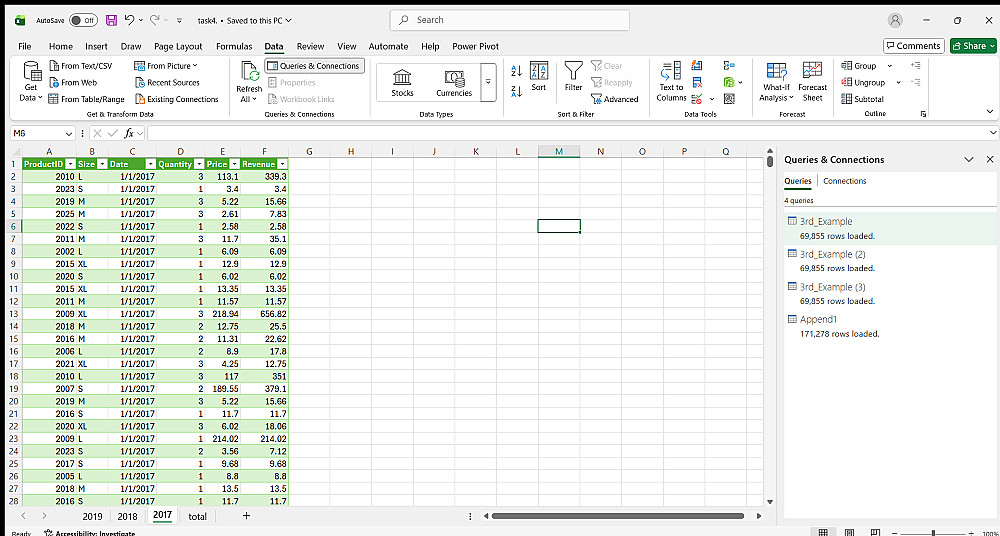The height and width of the screenshot is (536, 1000).
Task: Open the File menu
Action: (25, 47)
